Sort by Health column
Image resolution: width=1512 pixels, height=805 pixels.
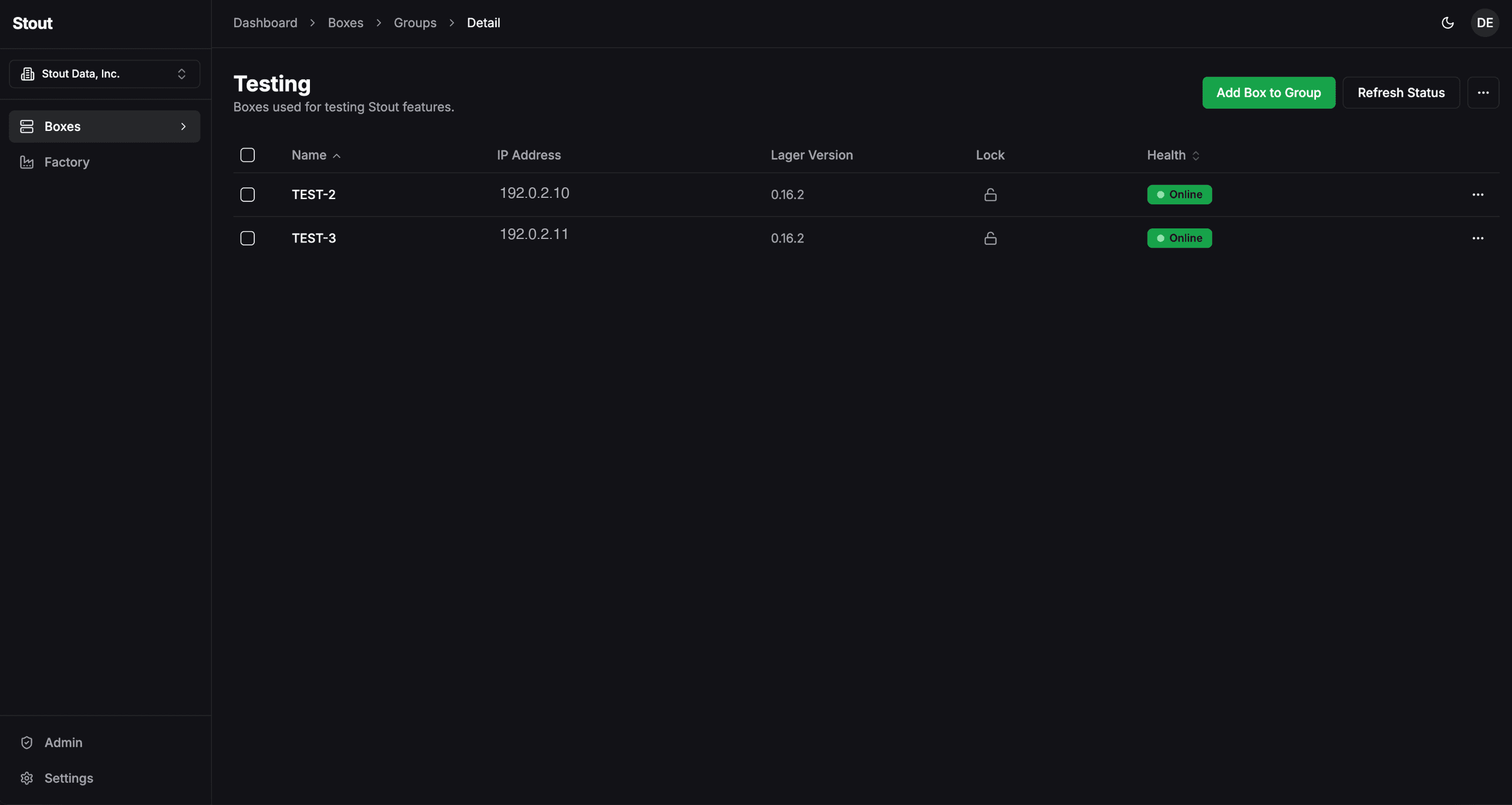pyautogui.click(x=1173, y=155)
